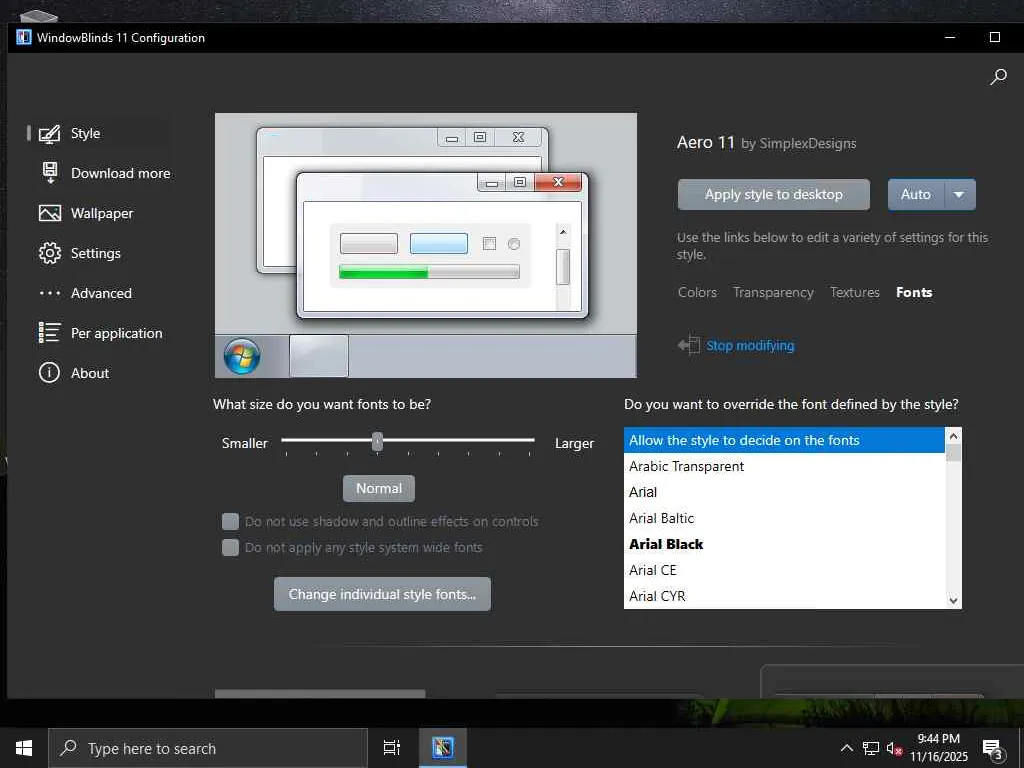This screenshot has height=768, width=1024.
Task: Click the network tray icon
Action: pyautogui.click(x=871, y=748)
